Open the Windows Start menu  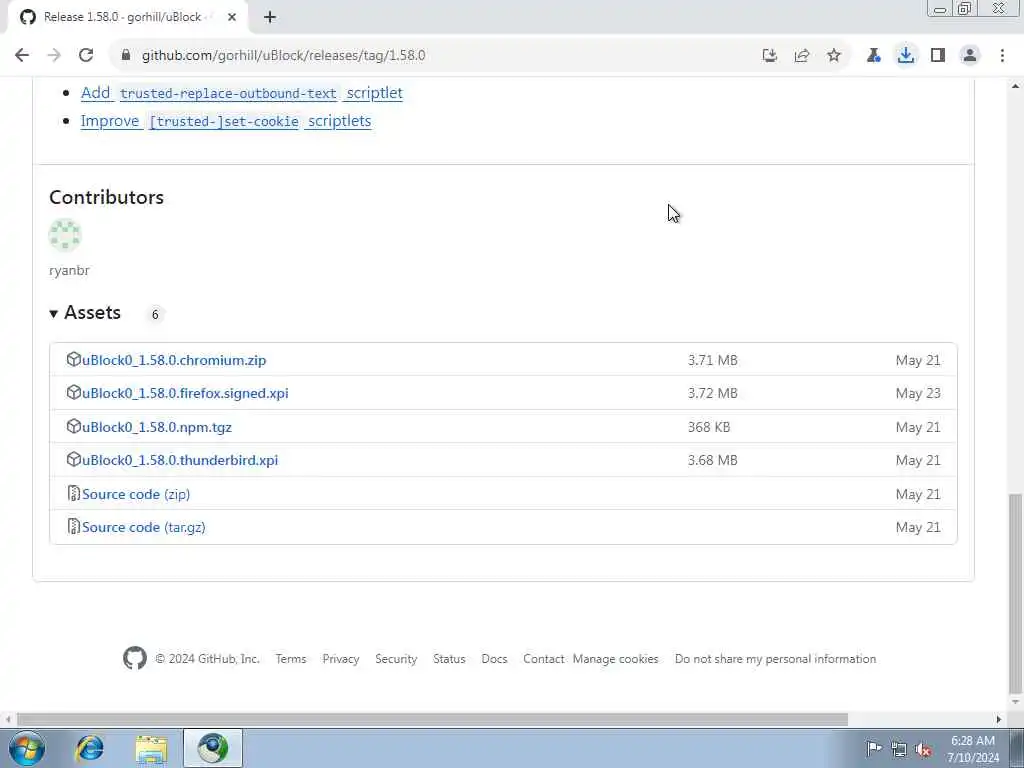click(x=27, y=748)
